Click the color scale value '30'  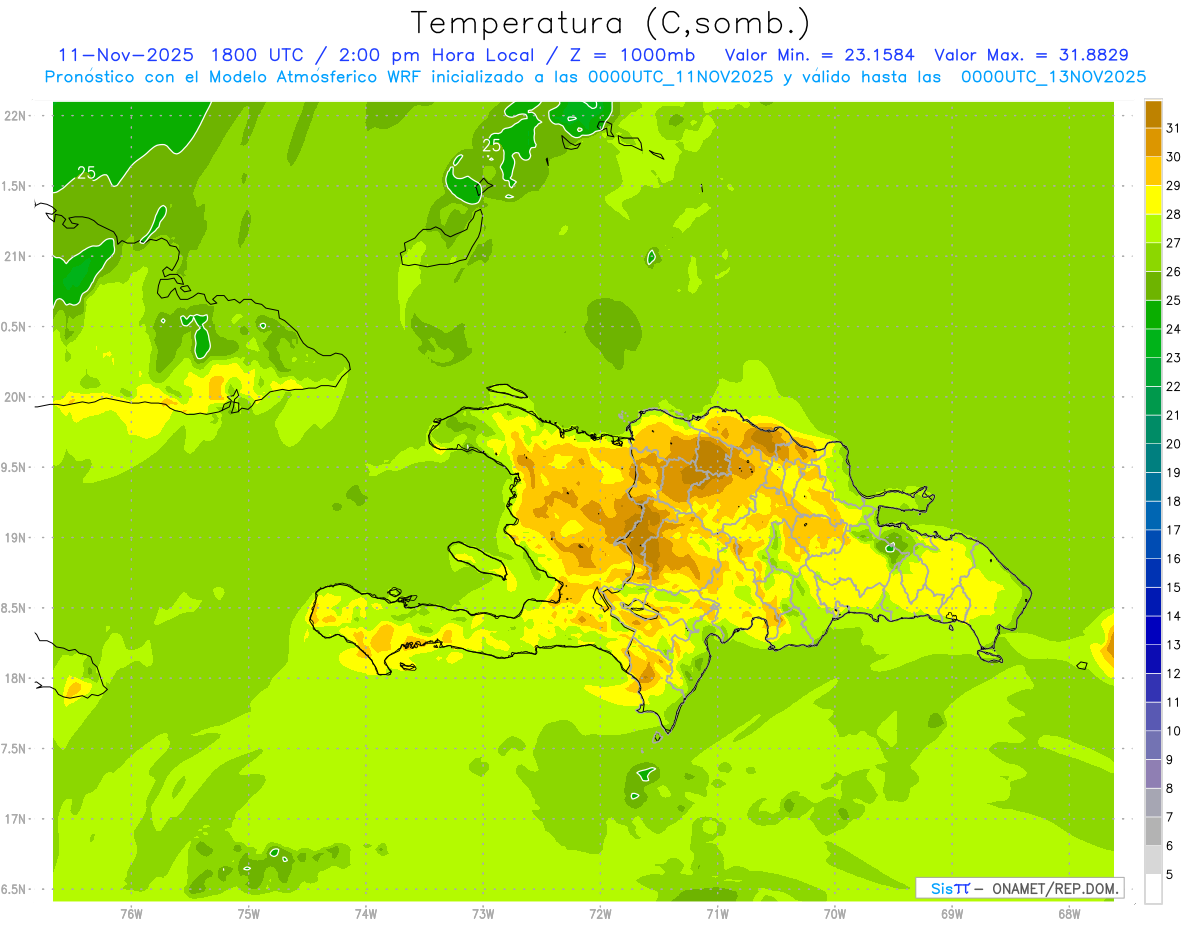(1174, 157)
